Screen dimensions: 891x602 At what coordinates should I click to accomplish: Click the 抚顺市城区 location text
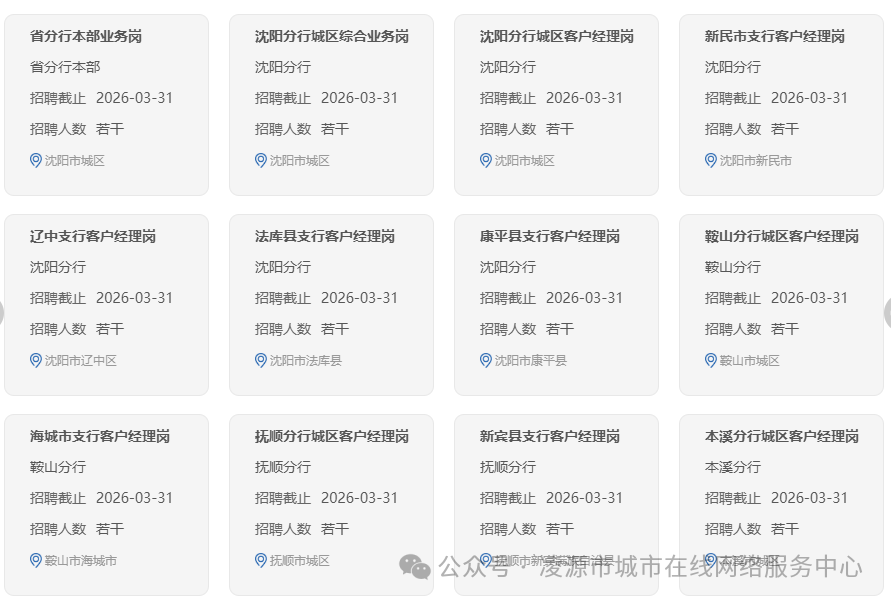point(300,561)
